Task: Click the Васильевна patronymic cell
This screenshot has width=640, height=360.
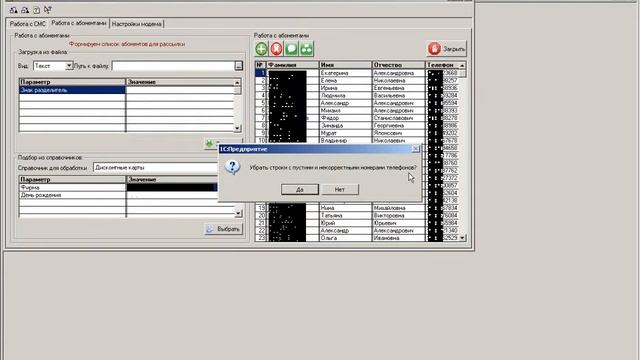Action: point(398,96)
